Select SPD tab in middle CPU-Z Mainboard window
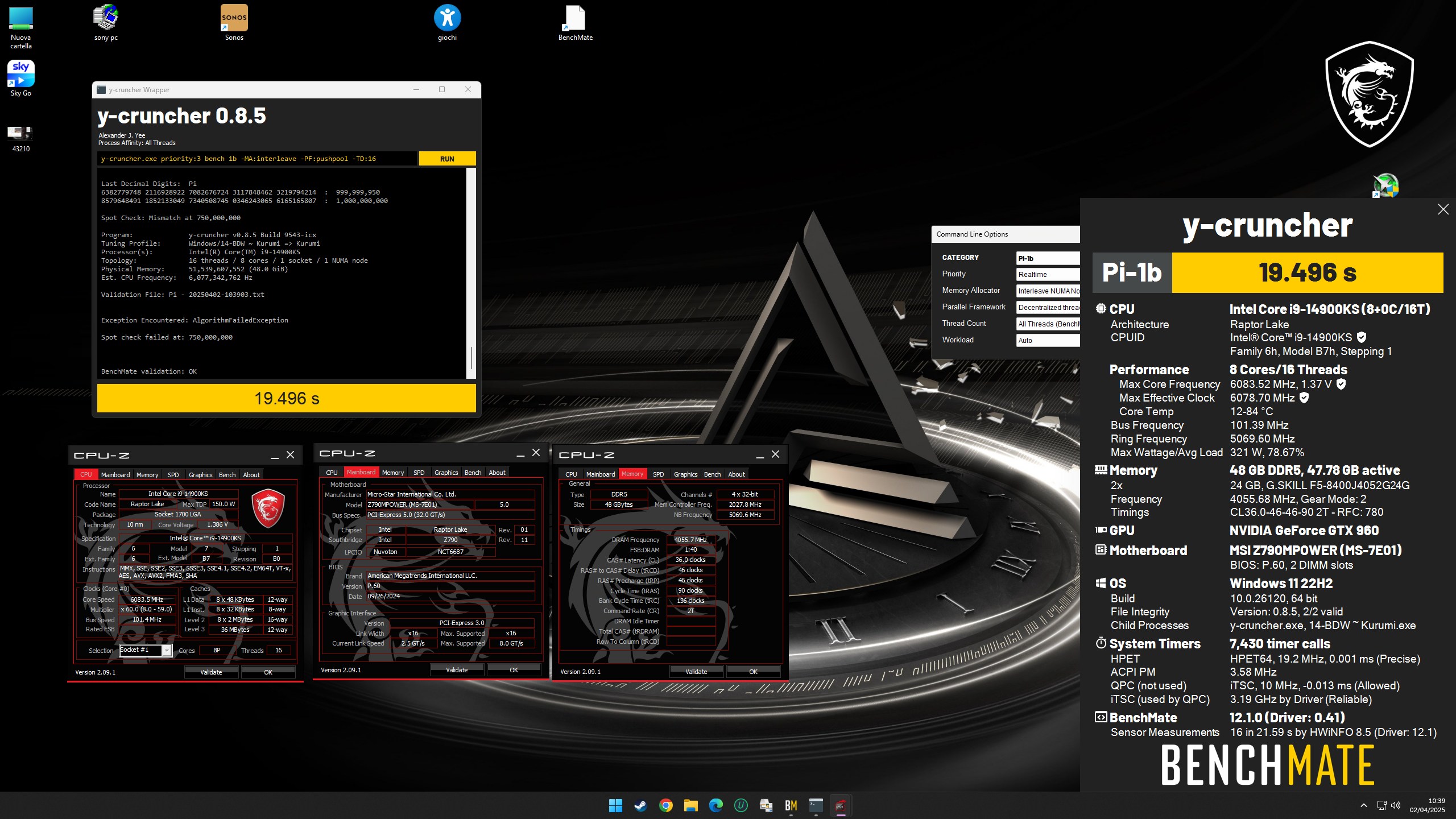Screen dimensions: 1456x819 (419, 473)
